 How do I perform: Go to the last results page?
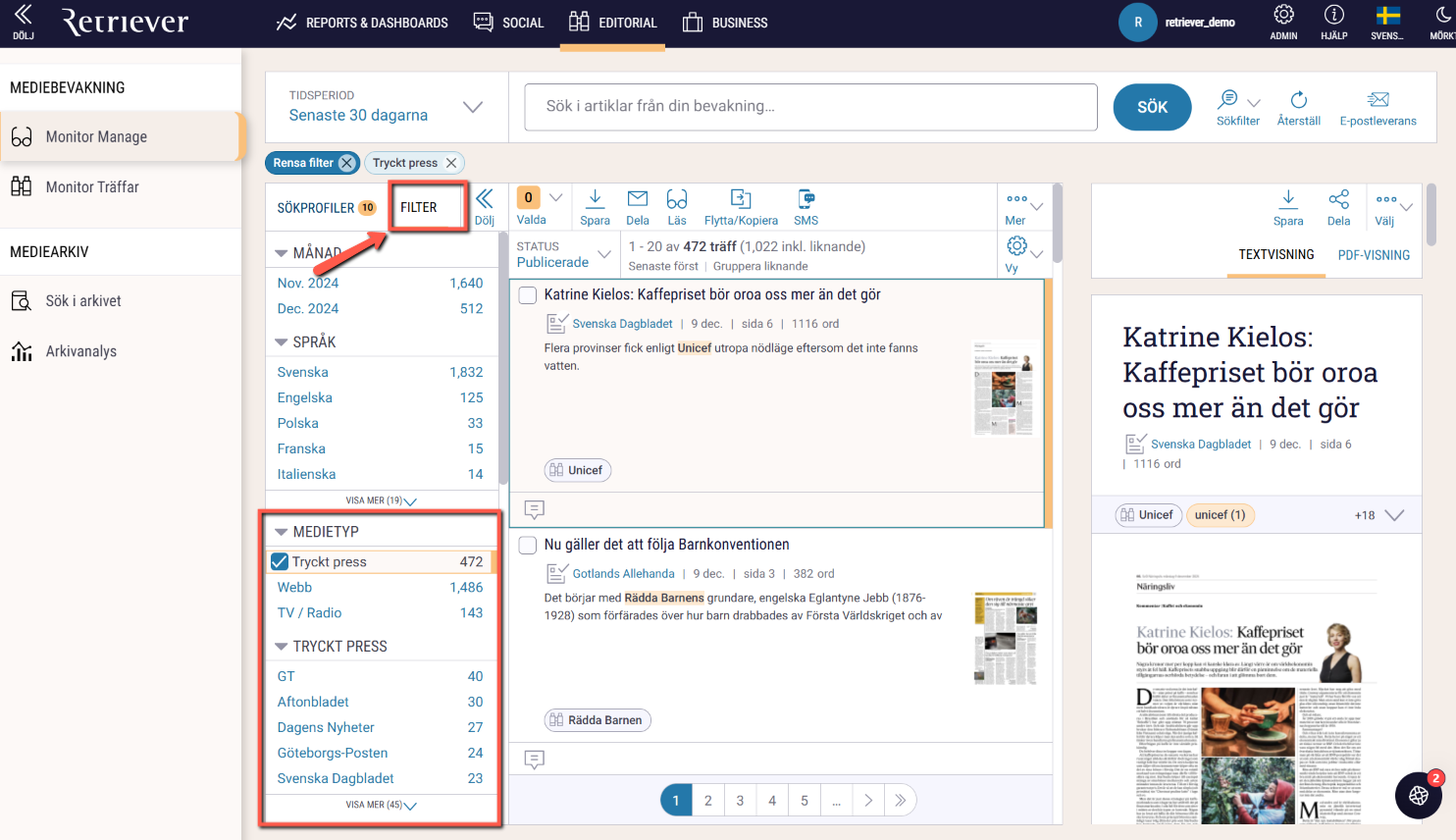(900, 801)
